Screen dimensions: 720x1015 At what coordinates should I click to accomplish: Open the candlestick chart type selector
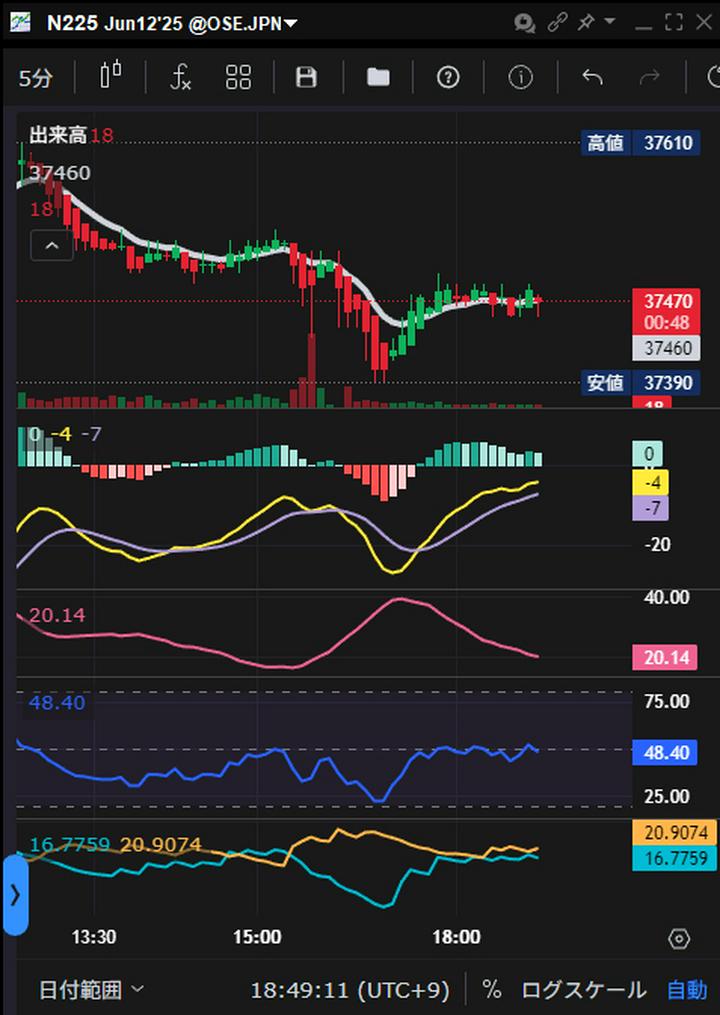click(x=111, y=77)
